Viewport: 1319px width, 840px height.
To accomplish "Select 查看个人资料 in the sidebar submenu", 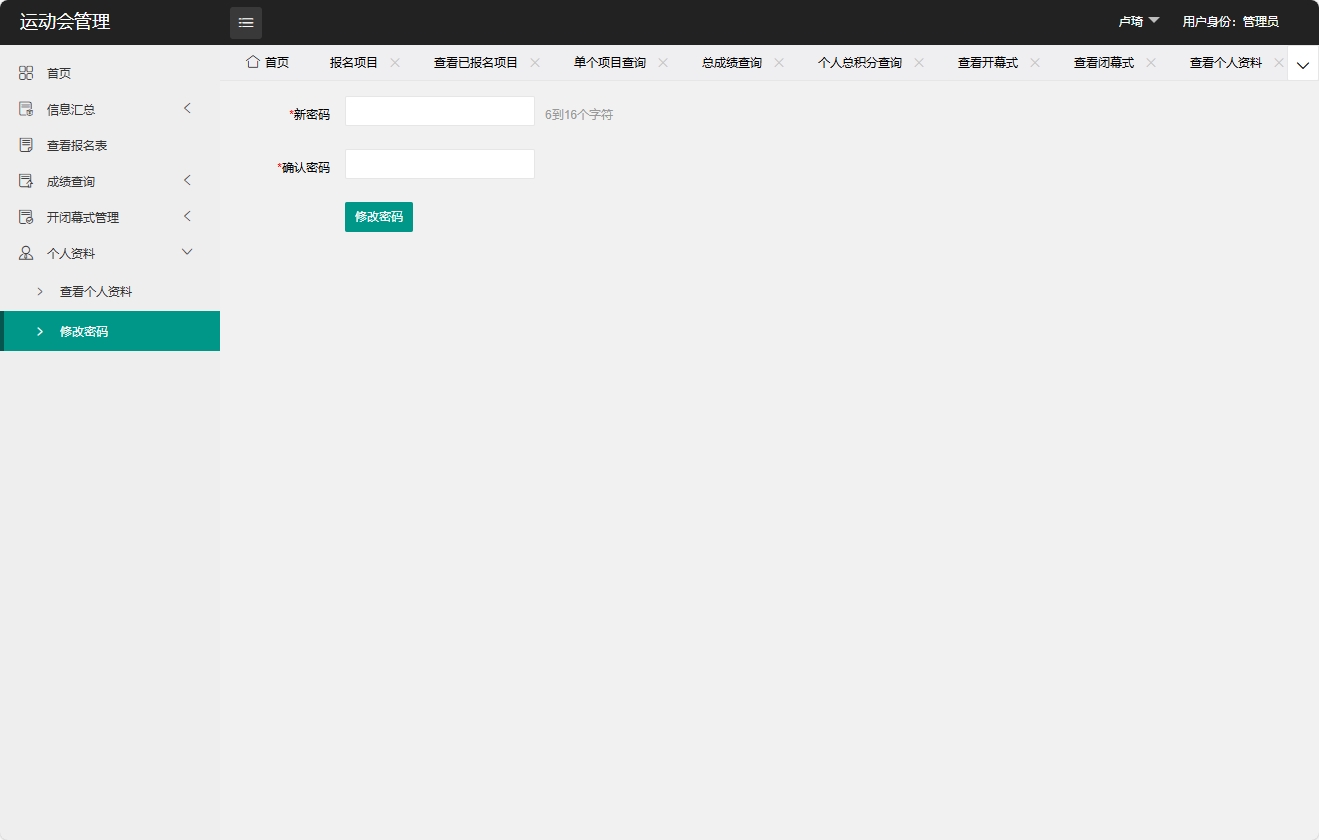I will 95,291.
